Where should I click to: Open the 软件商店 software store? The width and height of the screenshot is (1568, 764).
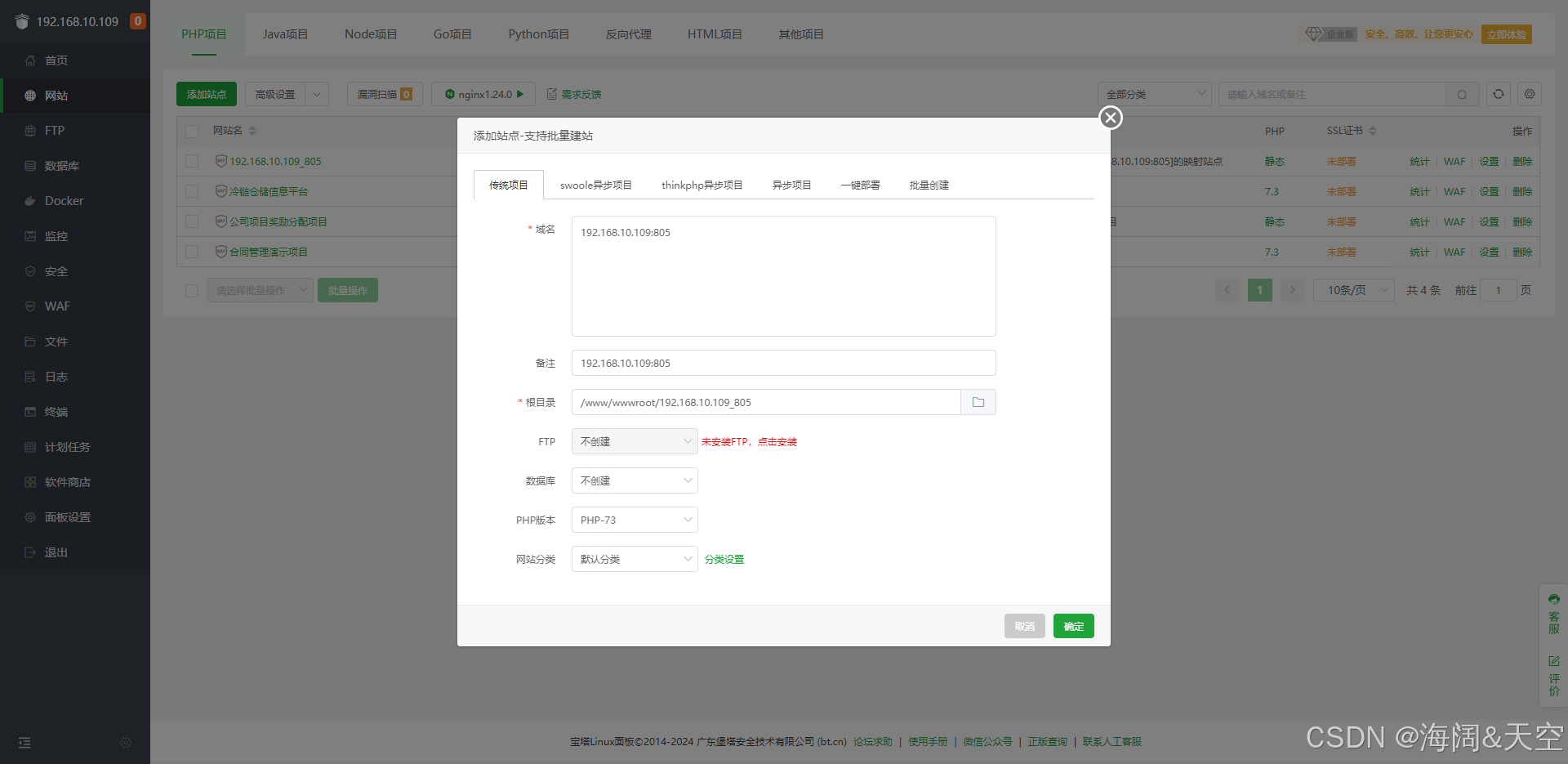pos(65,481)
